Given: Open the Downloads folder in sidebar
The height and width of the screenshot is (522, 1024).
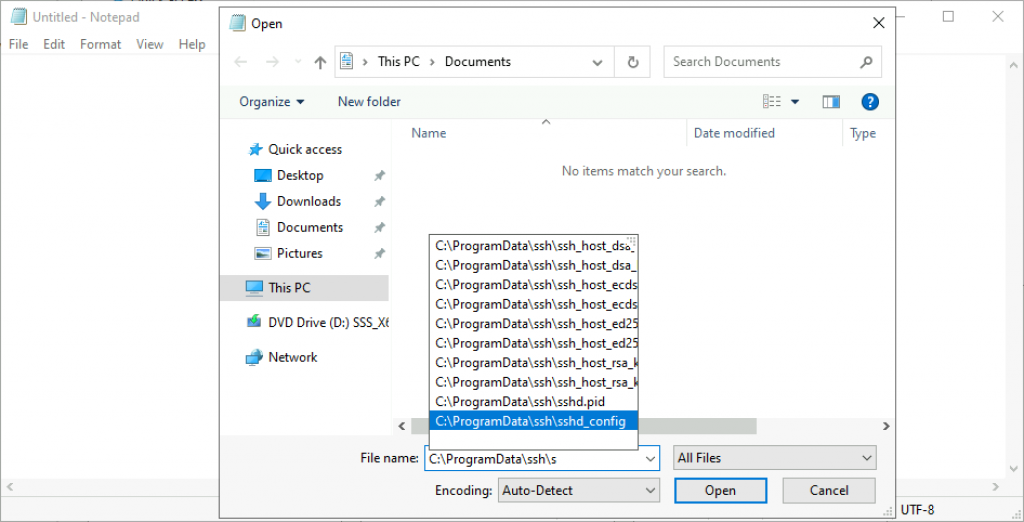Looking at the screenshot, I should point(308,201).
